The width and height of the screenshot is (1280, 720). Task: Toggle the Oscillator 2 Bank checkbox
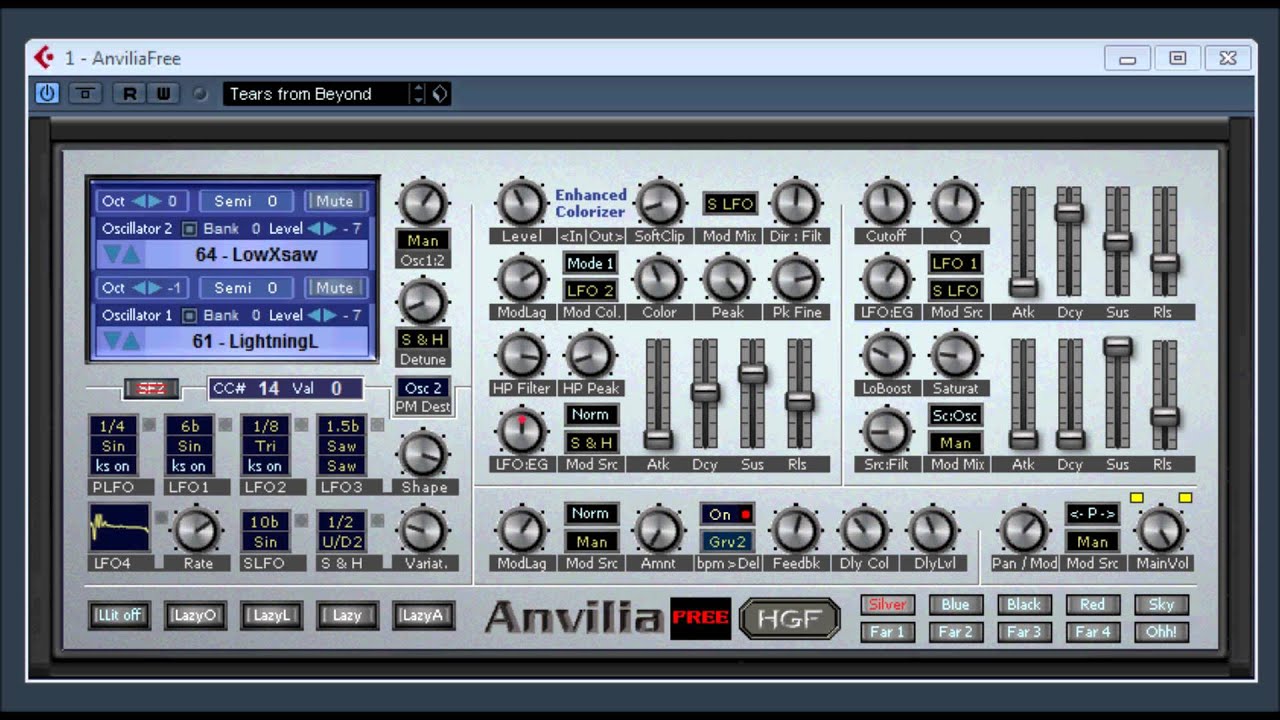point(189,229)
